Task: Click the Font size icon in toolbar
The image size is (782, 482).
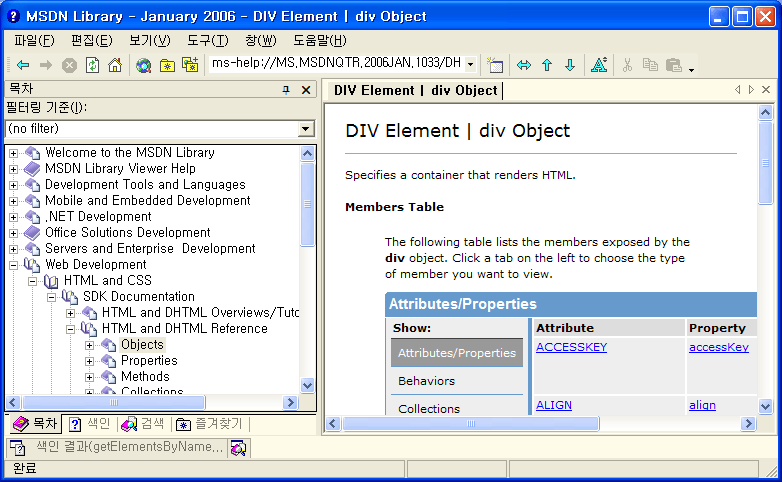Action: (x=599, y=65)
